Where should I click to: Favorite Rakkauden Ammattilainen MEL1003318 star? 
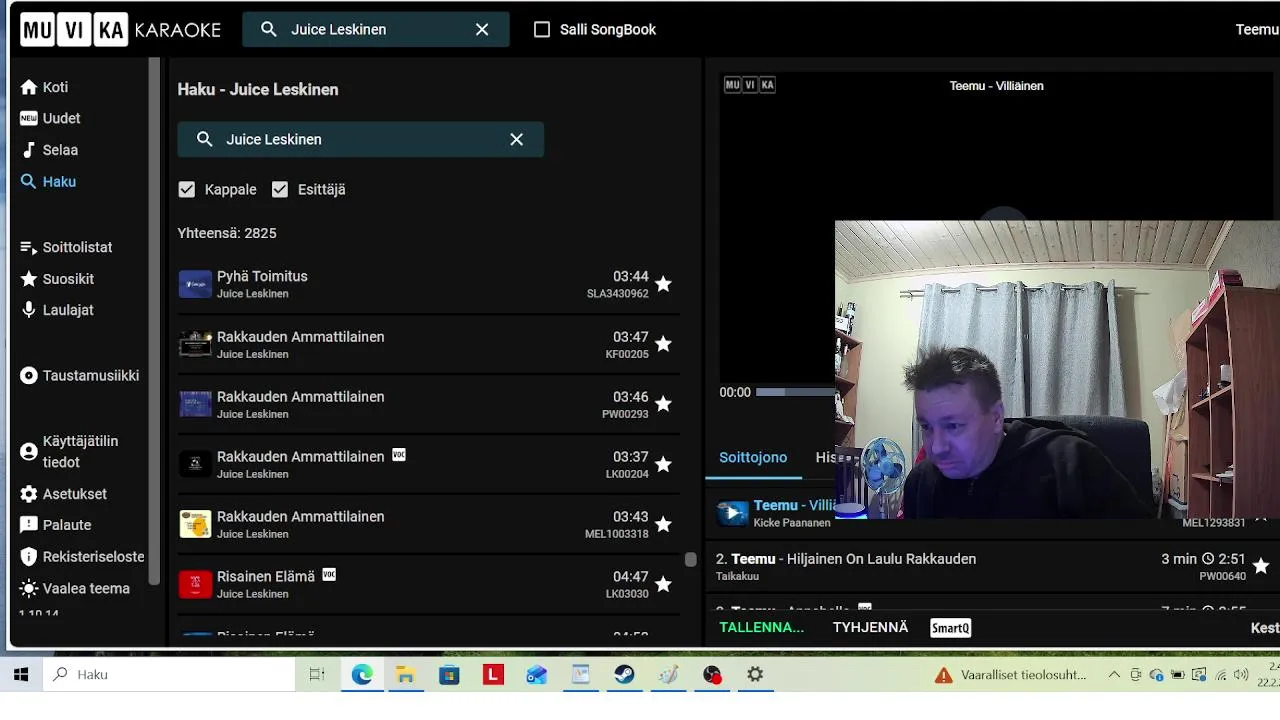click(663, 524)
